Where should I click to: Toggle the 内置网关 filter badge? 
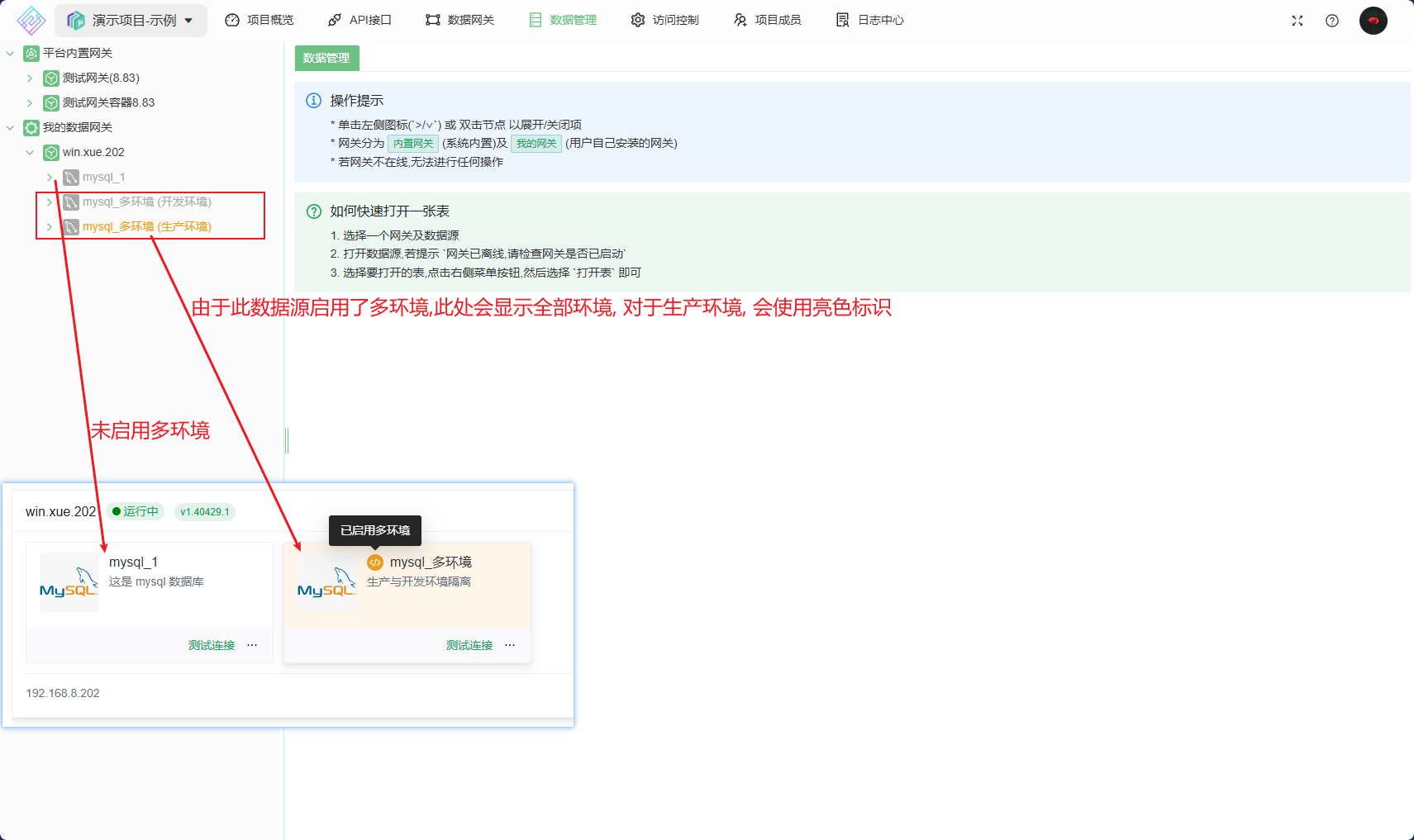[x=412, y=143]
